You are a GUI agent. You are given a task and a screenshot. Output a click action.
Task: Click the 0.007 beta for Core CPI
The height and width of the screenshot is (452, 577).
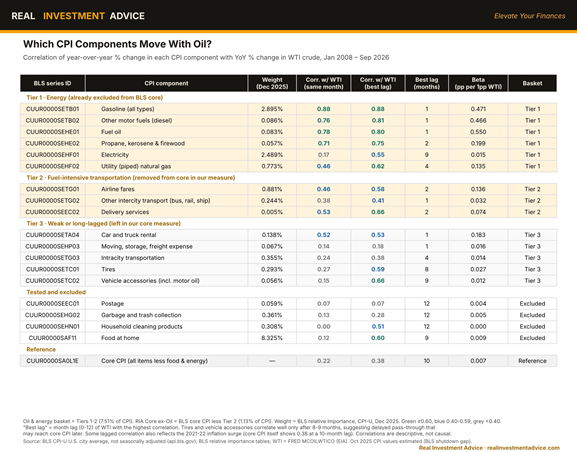point(478,361)
